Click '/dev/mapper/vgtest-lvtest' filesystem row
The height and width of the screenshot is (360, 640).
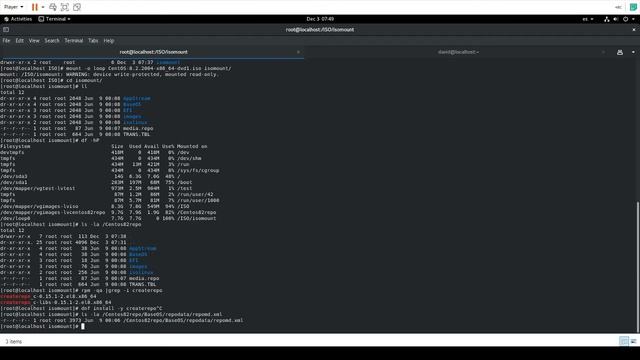point(96,188)
